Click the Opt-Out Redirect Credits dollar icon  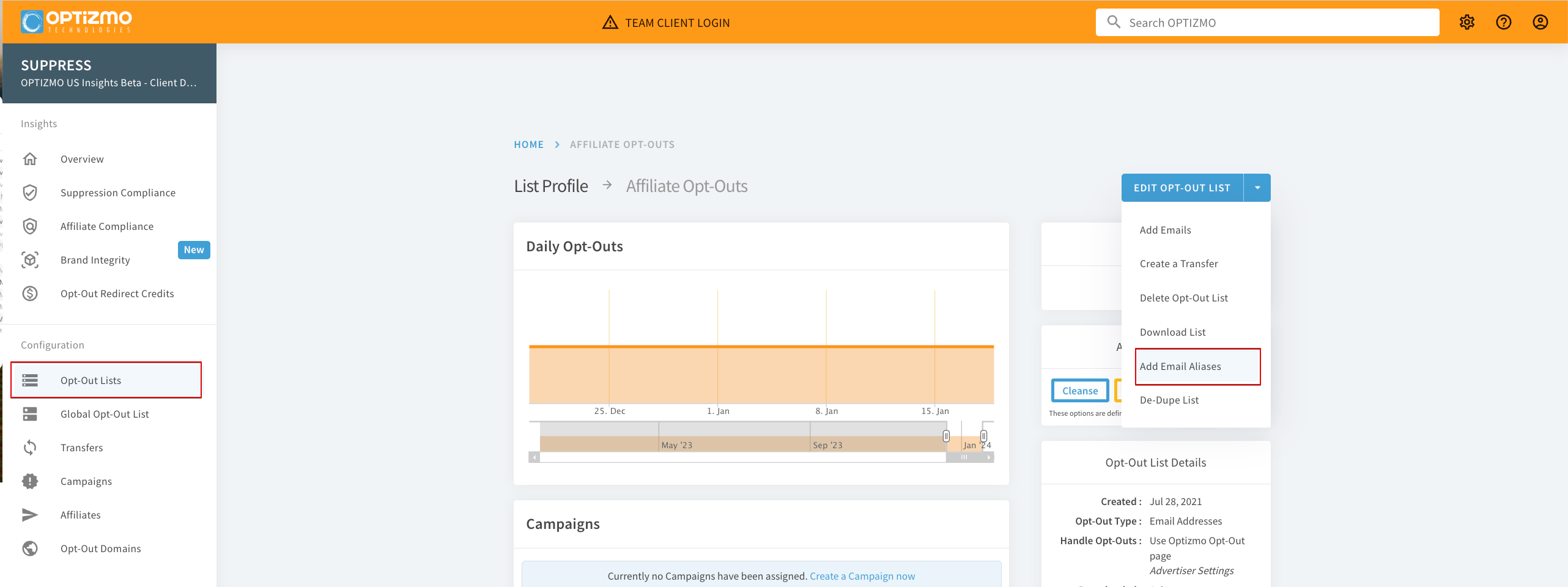[x=30, y=293]
